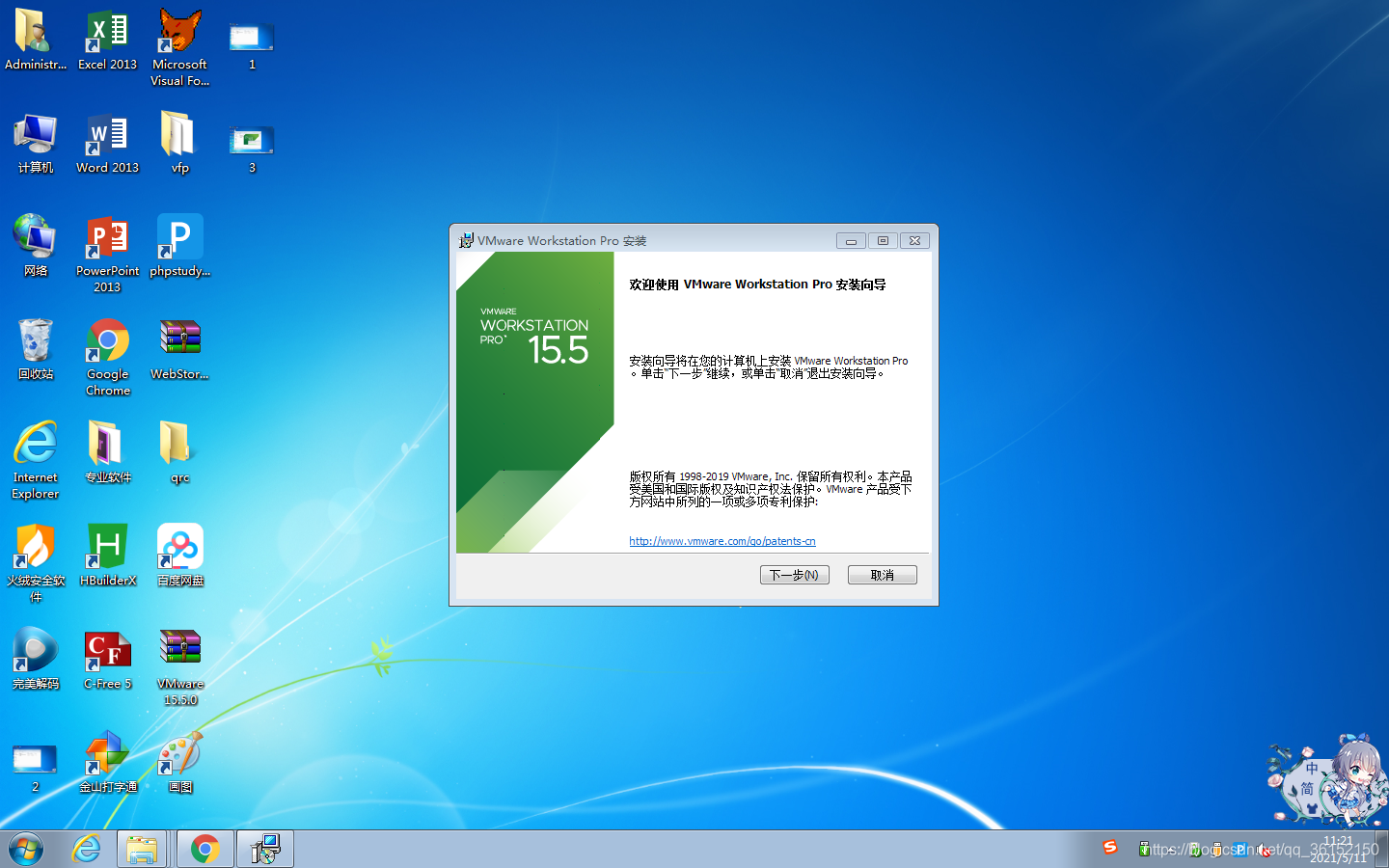Viewport: 1389px width, 868px height.
Task: Open the Administrator folder icon on desktop
Action: pyautogui.click(x=35, y=41)
